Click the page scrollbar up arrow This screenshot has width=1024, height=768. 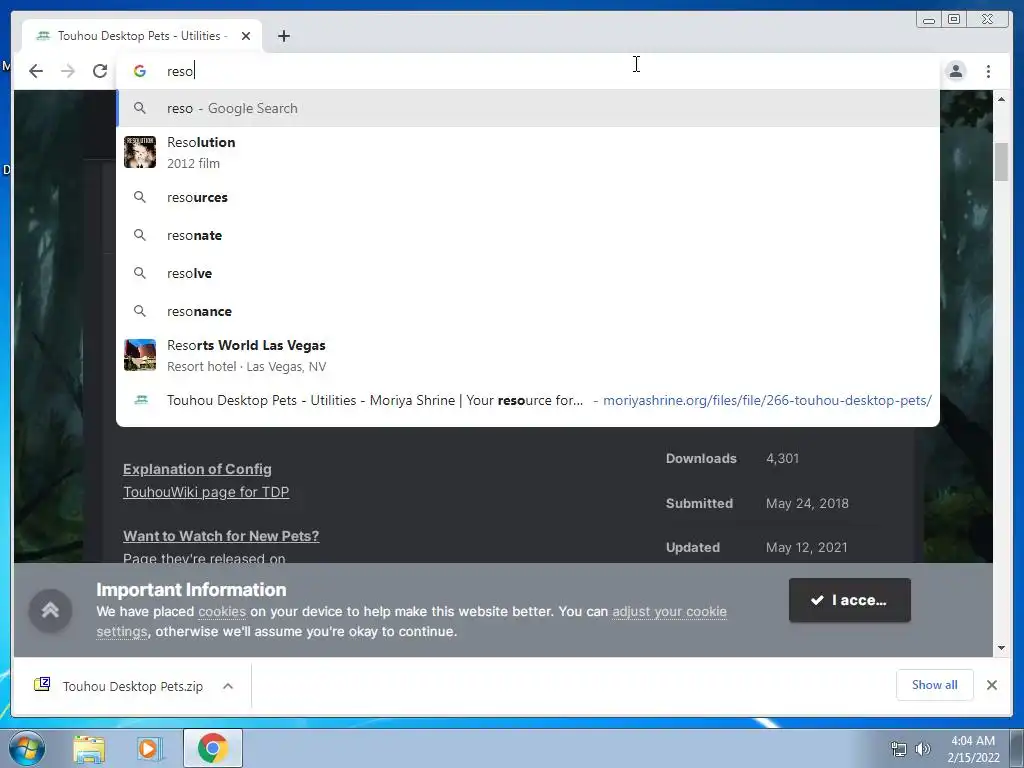(1002, 99)
